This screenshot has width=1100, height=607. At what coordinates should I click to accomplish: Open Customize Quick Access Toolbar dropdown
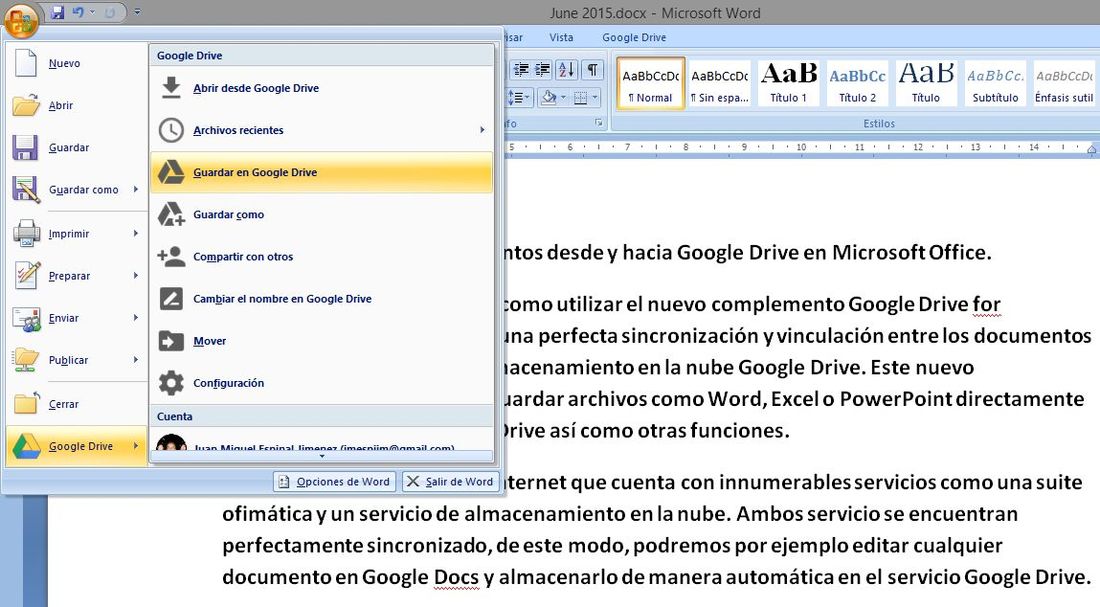click(x=138, y=12)
